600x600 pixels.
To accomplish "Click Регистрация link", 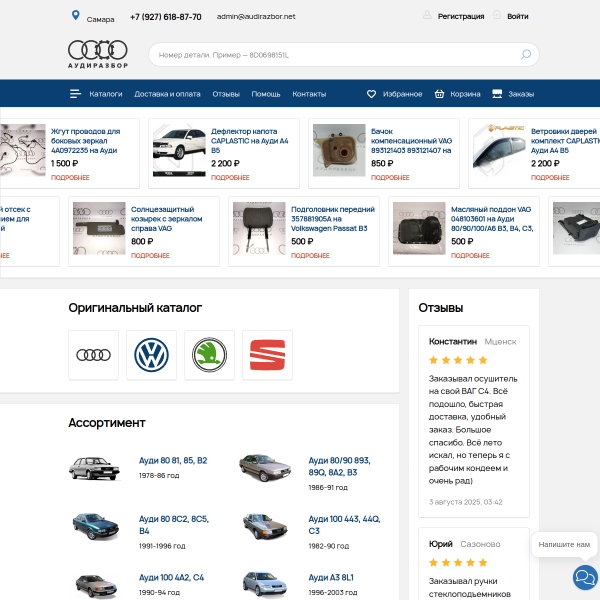I will tap(461, 16).
